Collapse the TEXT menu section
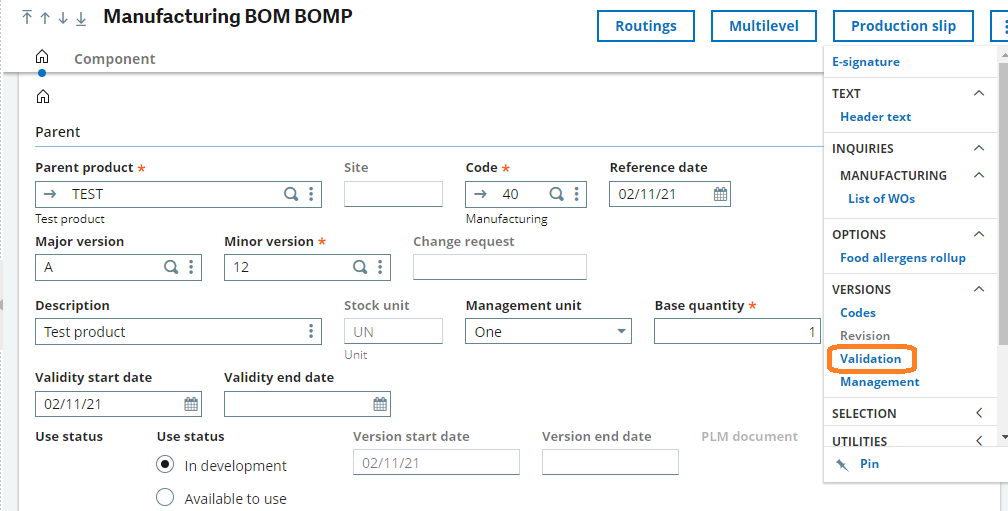The image size is (1008, 511). click(x=979, y=93)
